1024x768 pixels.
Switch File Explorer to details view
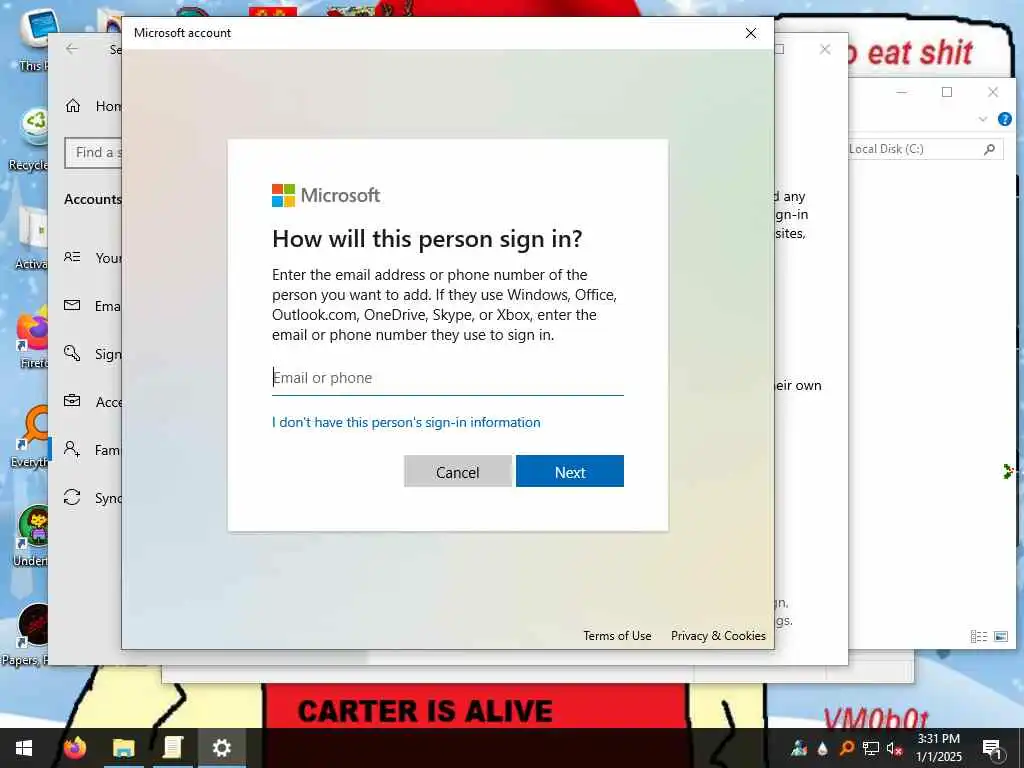point(978,636)
